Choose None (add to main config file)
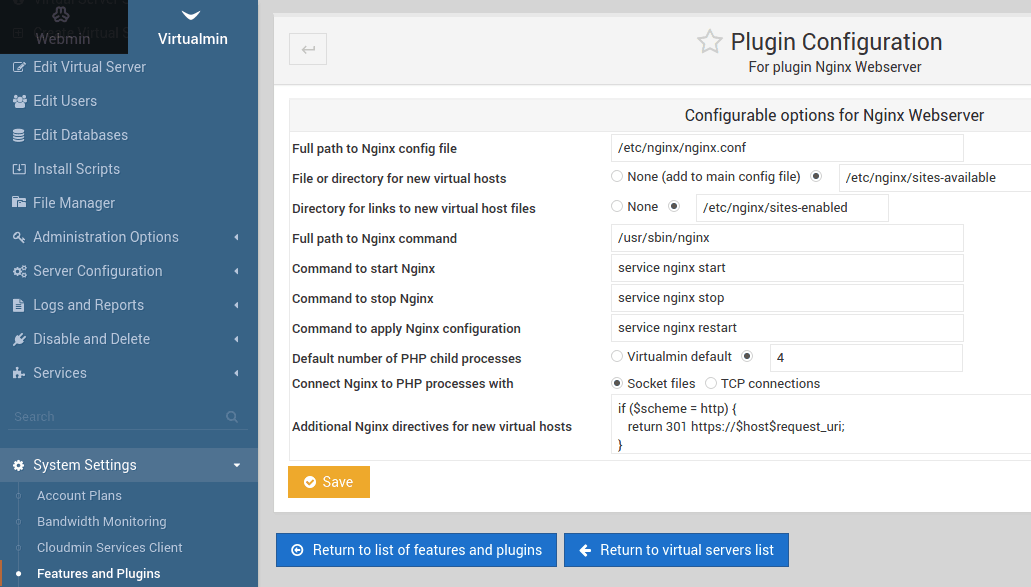The width and height of the screenshot is (1031, 587). point(616,177)
